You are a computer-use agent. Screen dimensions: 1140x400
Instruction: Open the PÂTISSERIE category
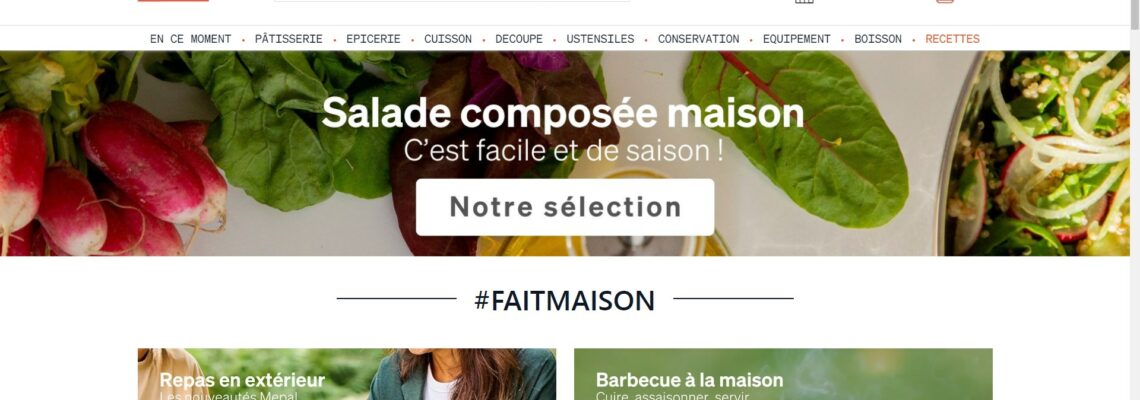tap(289, 39)
